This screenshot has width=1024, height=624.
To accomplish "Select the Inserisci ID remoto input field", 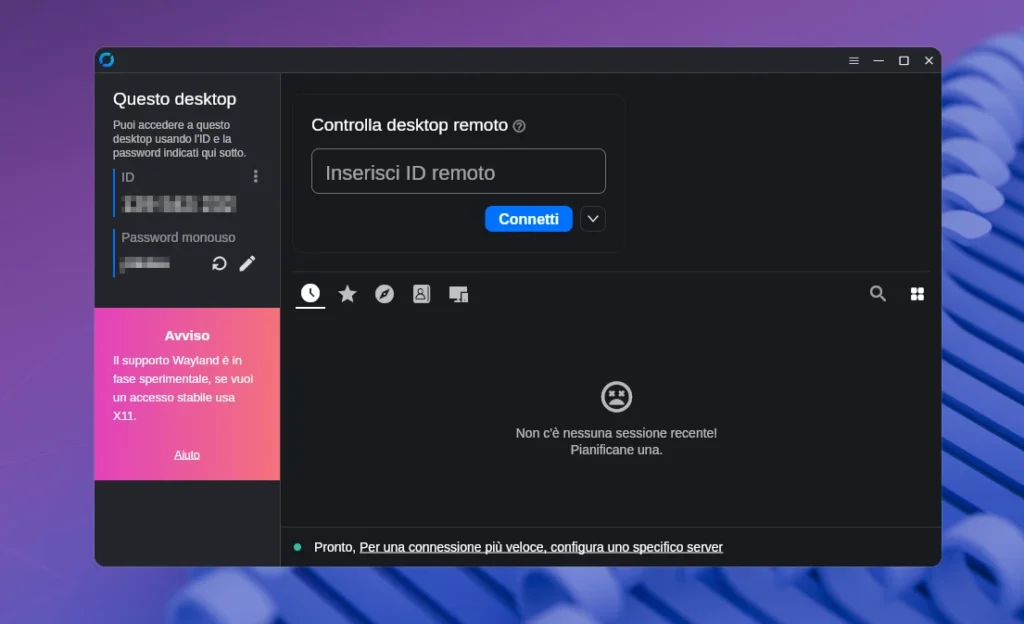I will [x=458, y=171].
